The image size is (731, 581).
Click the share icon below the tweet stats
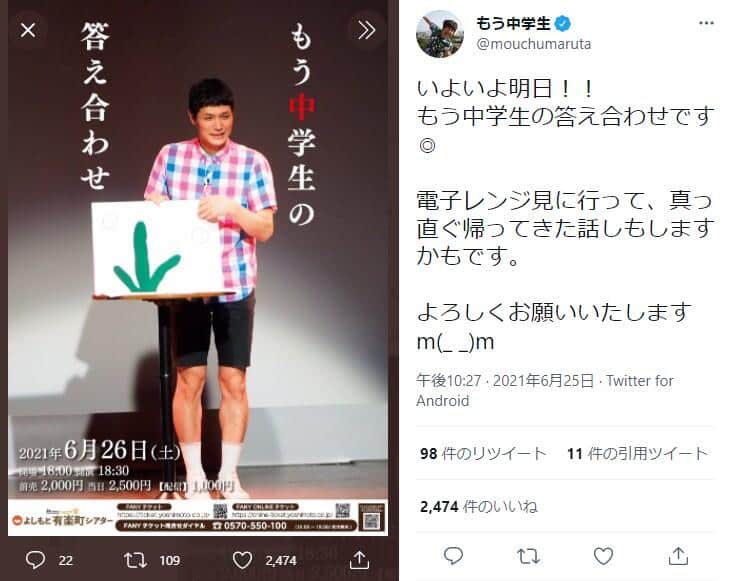coord(678,556)
